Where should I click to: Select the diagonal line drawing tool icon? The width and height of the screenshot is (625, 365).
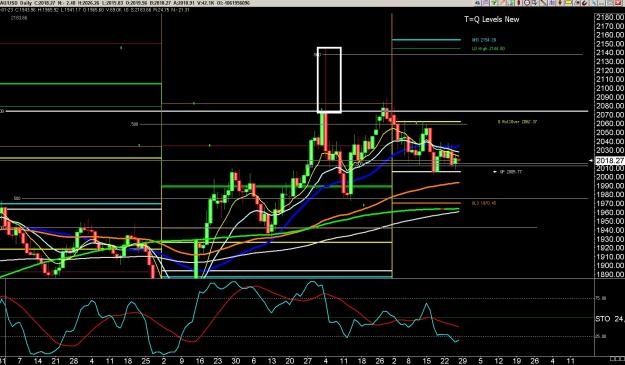543,2
